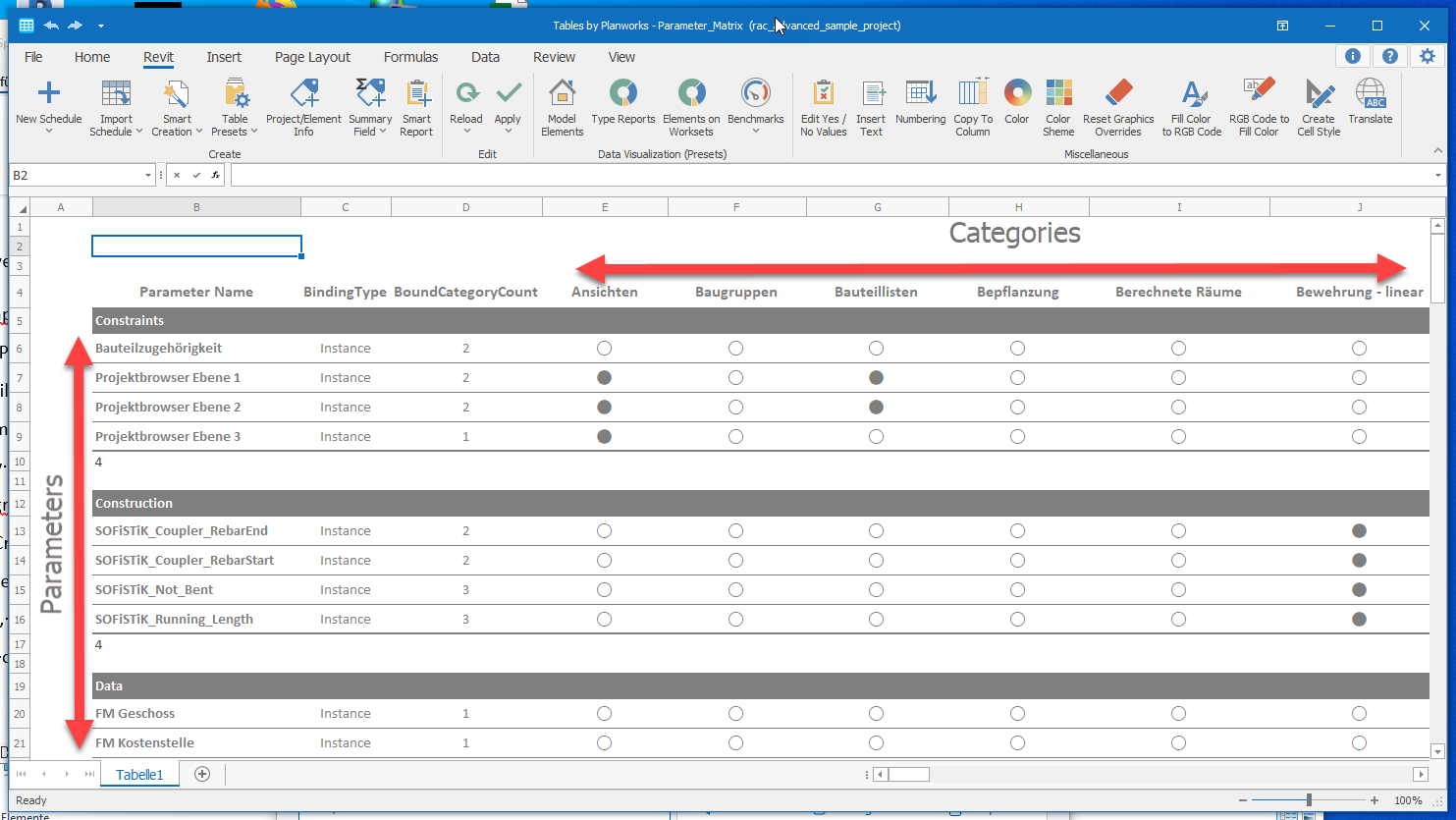Screen dimensions: 1456x820
Task: Click the Tabelle1 sheet tab
Action: [x=139, y=775]
